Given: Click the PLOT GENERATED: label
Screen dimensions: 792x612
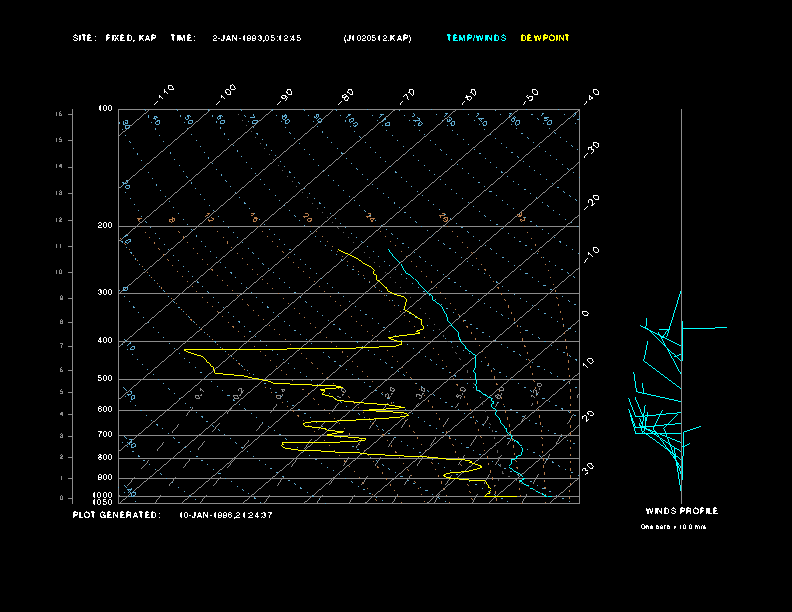Looking at the screenshot, I should coord(117,515).
